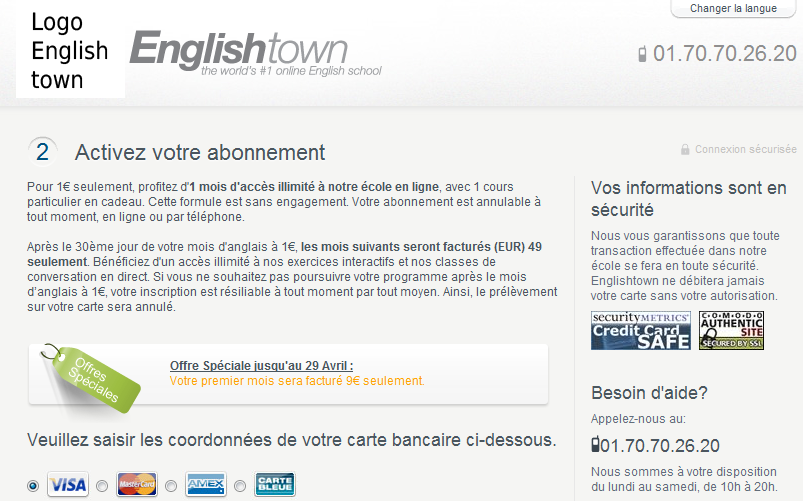Click the MasterCard card logo
Image resolution: width=803 pixels, height=501 pixels.
[137, 484]
